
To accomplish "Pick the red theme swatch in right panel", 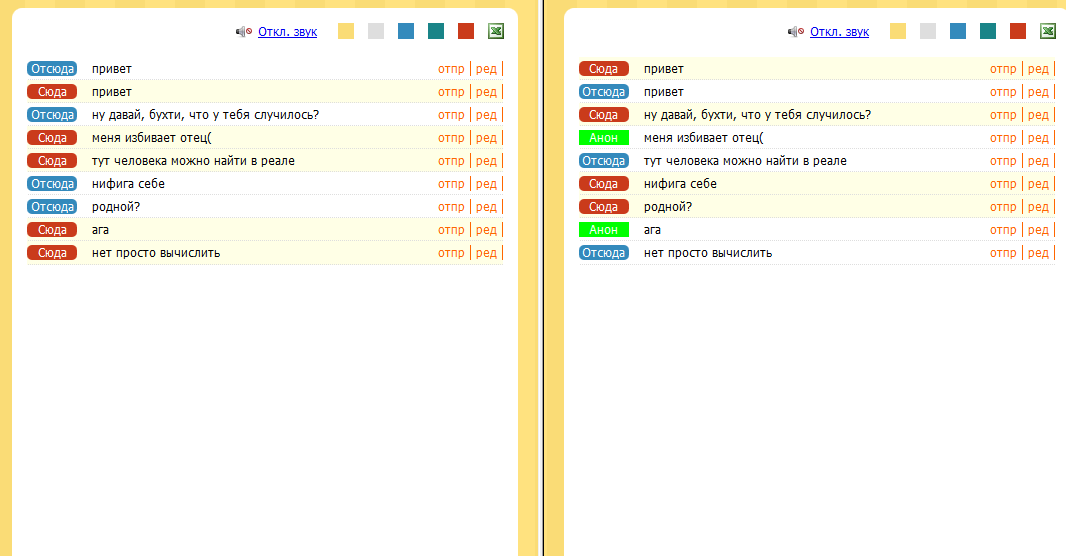I will pos(1018,31).
